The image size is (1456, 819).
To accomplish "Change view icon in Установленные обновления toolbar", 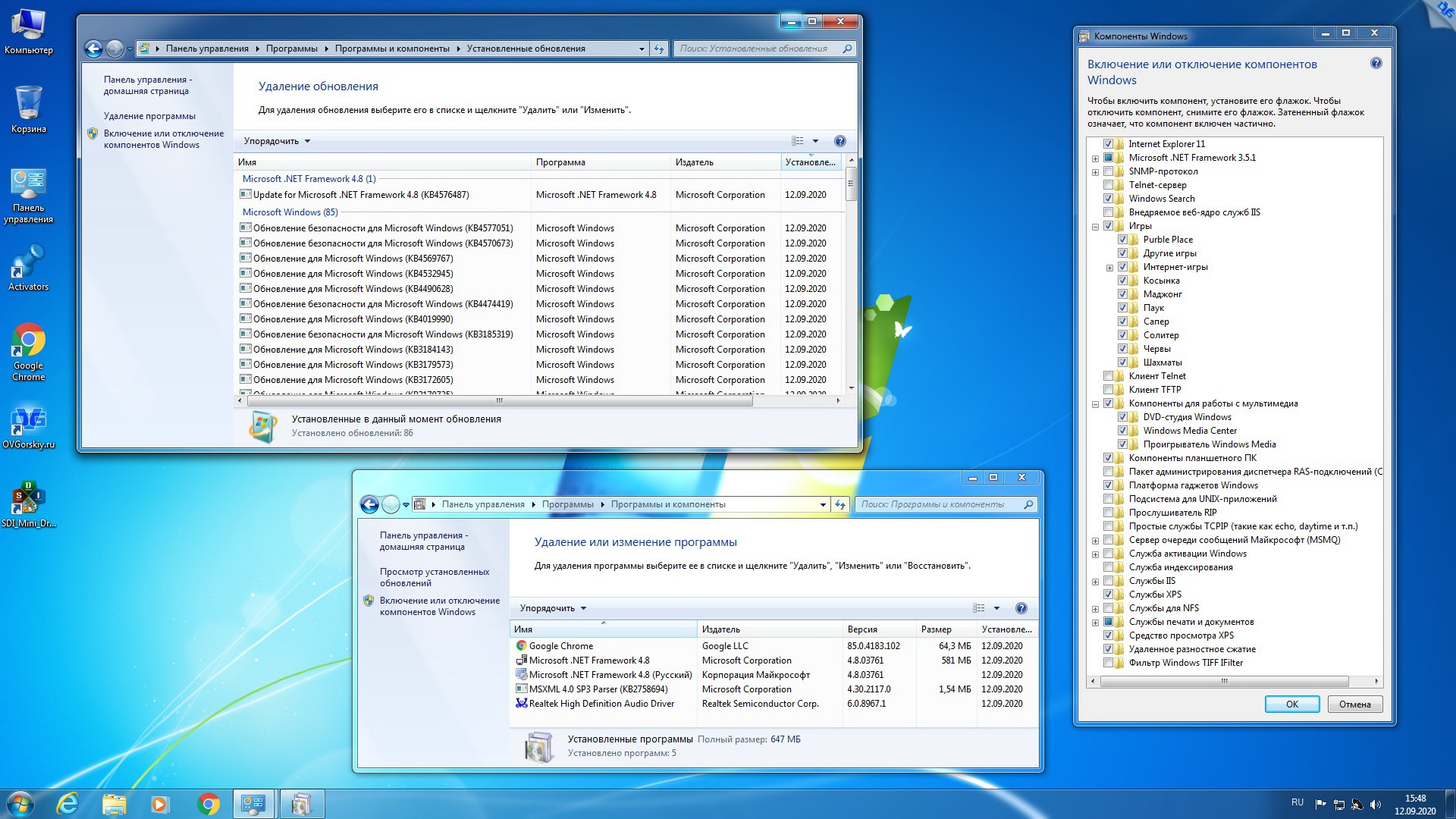I will 798,141.
